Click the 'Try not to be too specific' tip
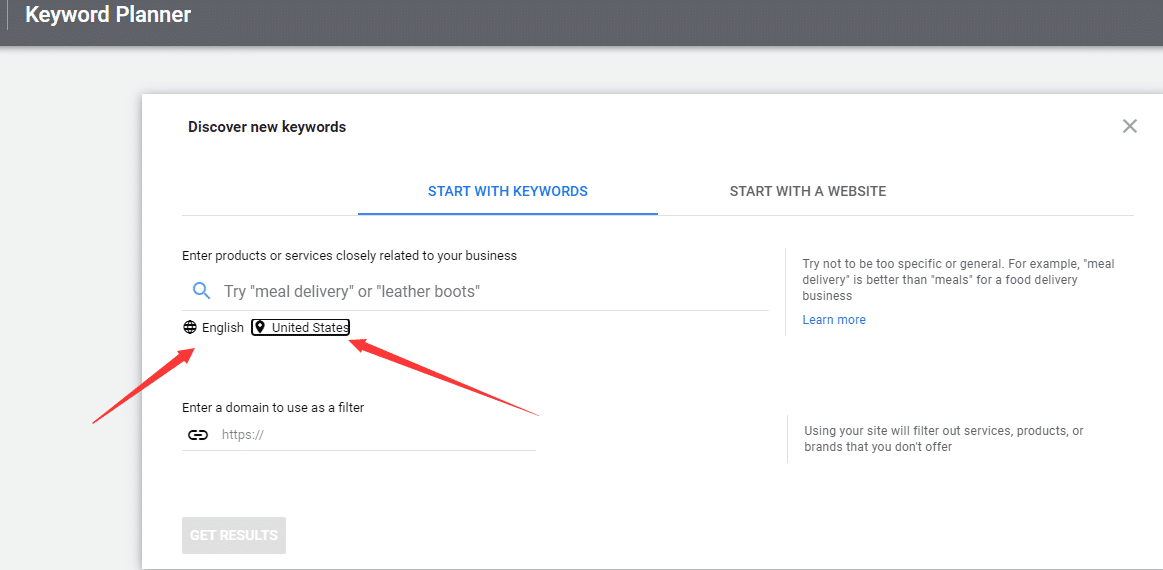 [958, 280]
